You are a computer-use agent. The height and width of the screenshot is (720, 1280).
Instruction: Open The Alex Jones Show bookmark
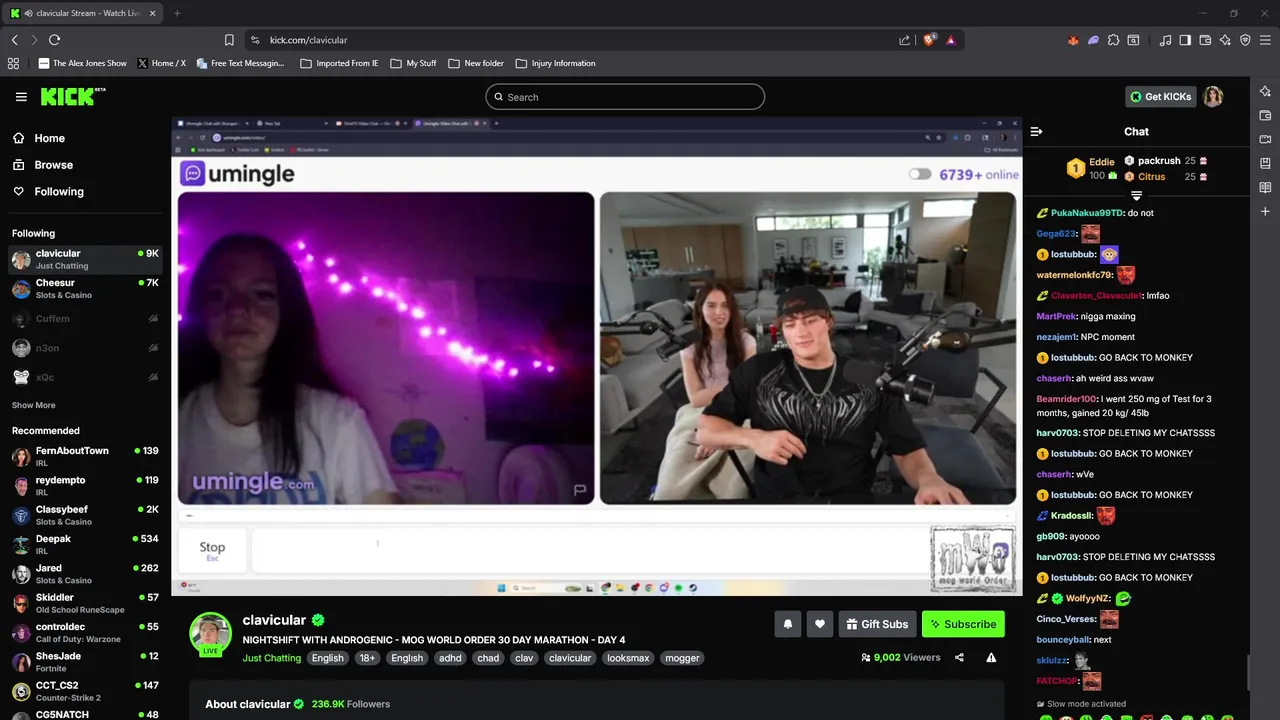83,63
